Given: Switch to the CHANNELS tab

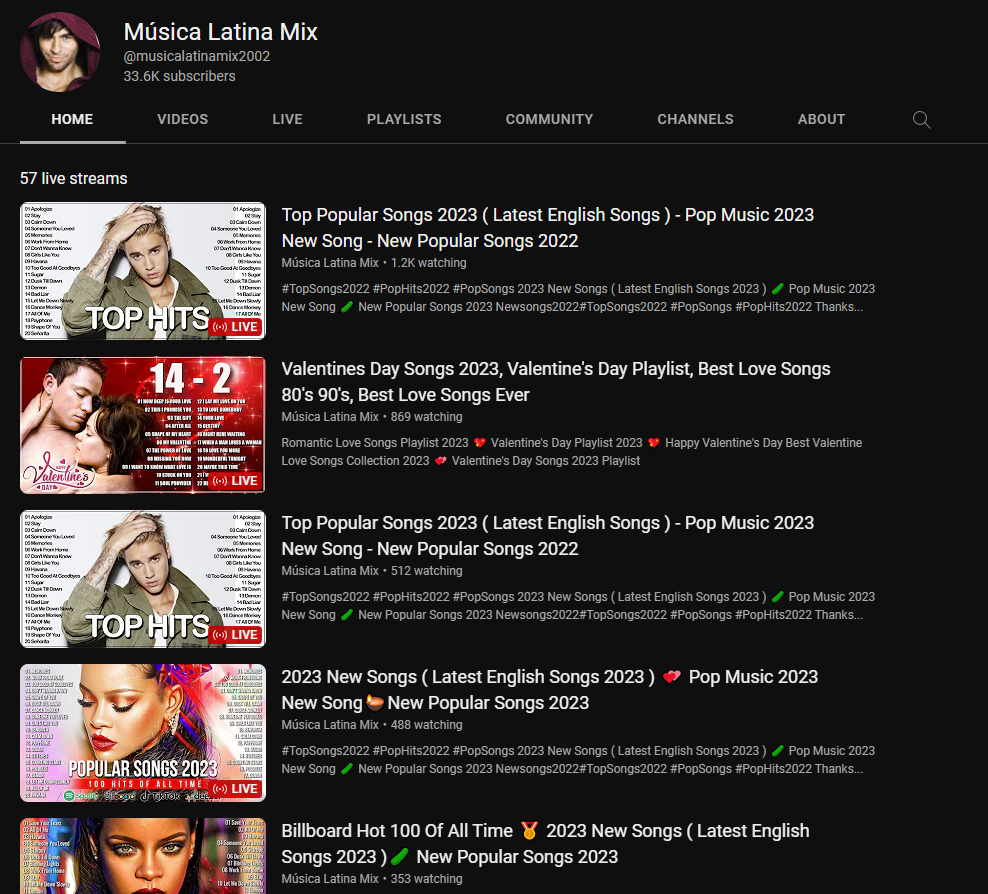Looking at the screenshot, I should 695,119.
